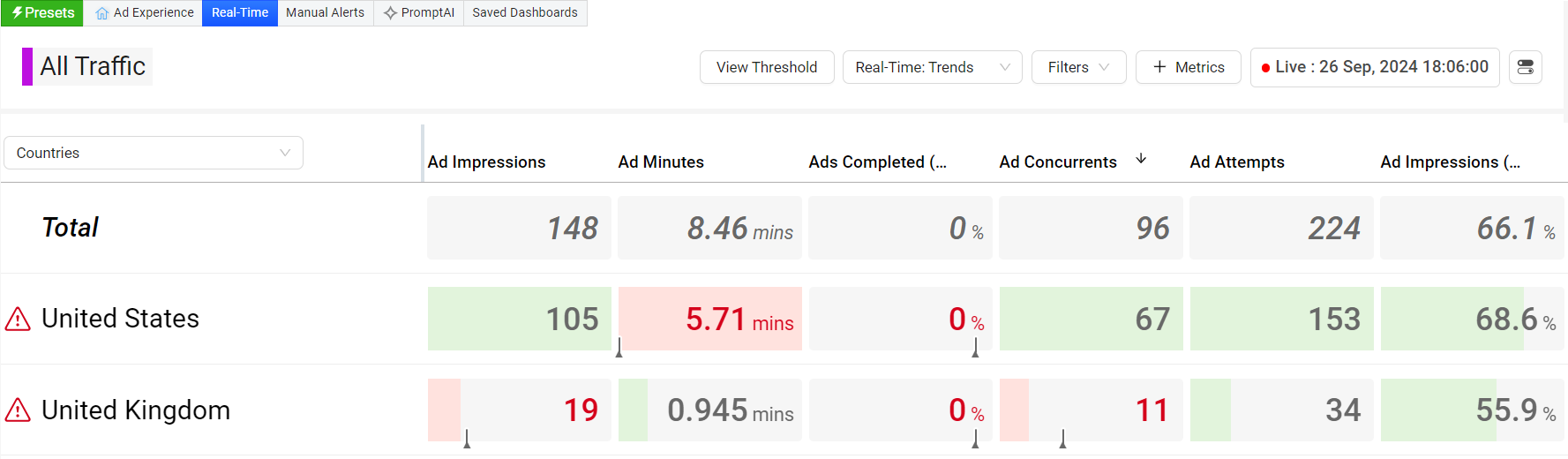Open the Manual Alerts tab
The width and height of the screenshot is (1568, 459).
(x=325, y=13)
